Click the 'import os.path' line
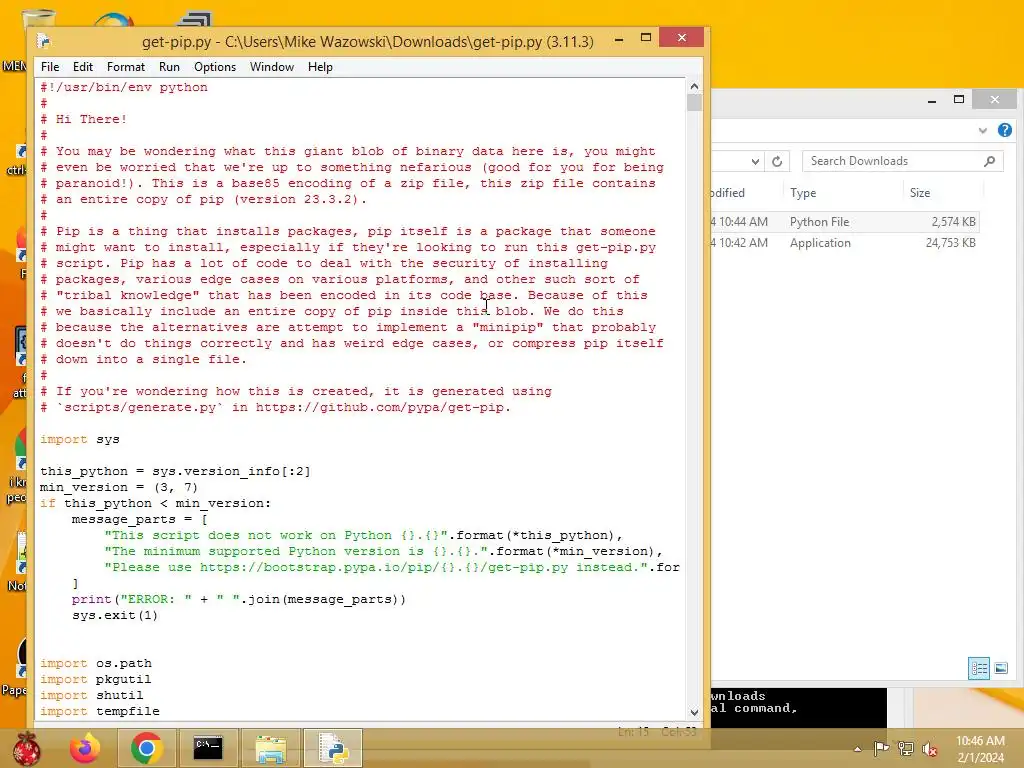1024x768 pixels. coord(96,664)
